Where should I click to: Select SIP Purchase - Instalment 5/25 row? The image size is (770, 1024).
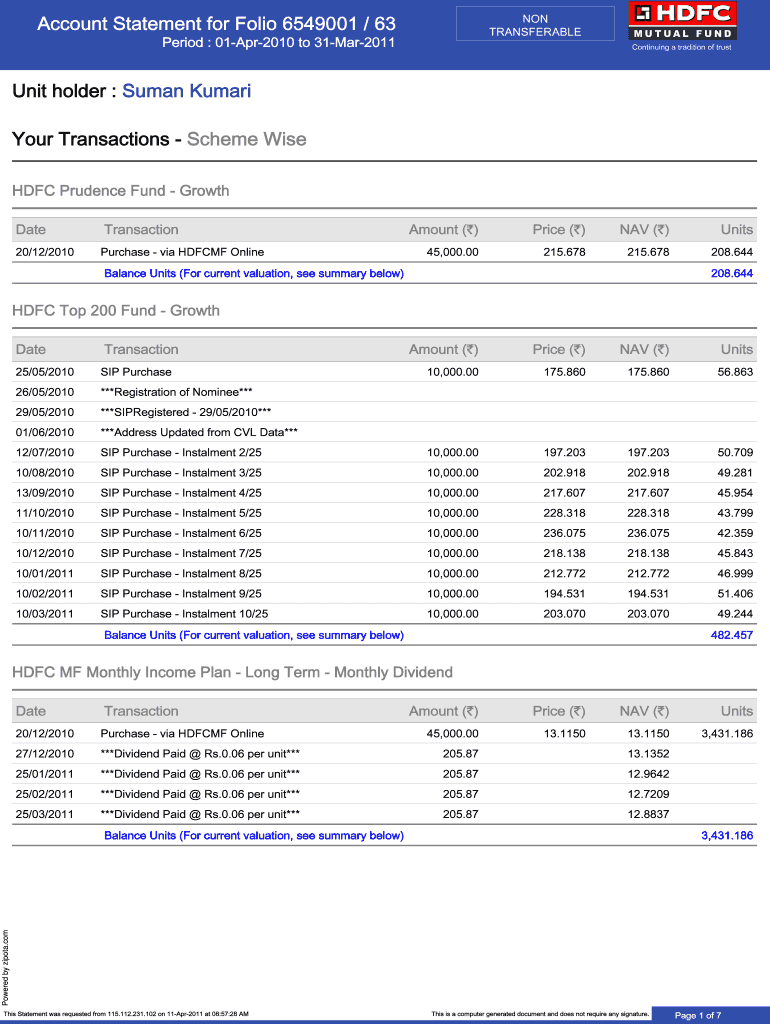pos(181,513)
